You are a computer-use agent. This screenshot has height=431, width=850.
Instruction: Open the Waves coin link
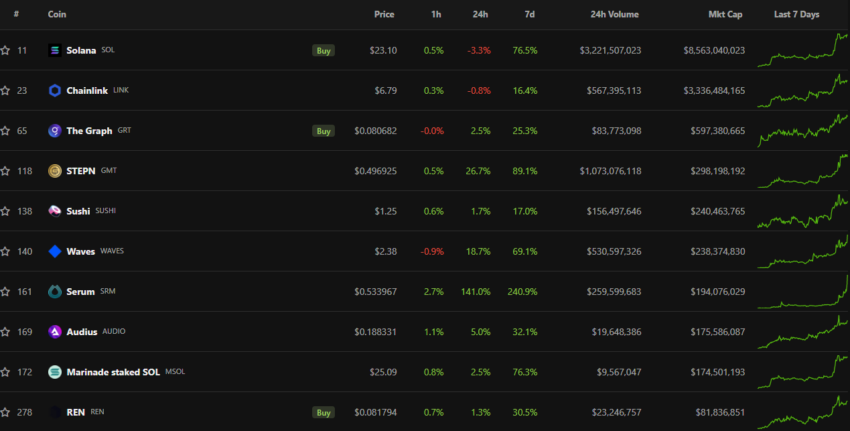[x=81, y=252]
